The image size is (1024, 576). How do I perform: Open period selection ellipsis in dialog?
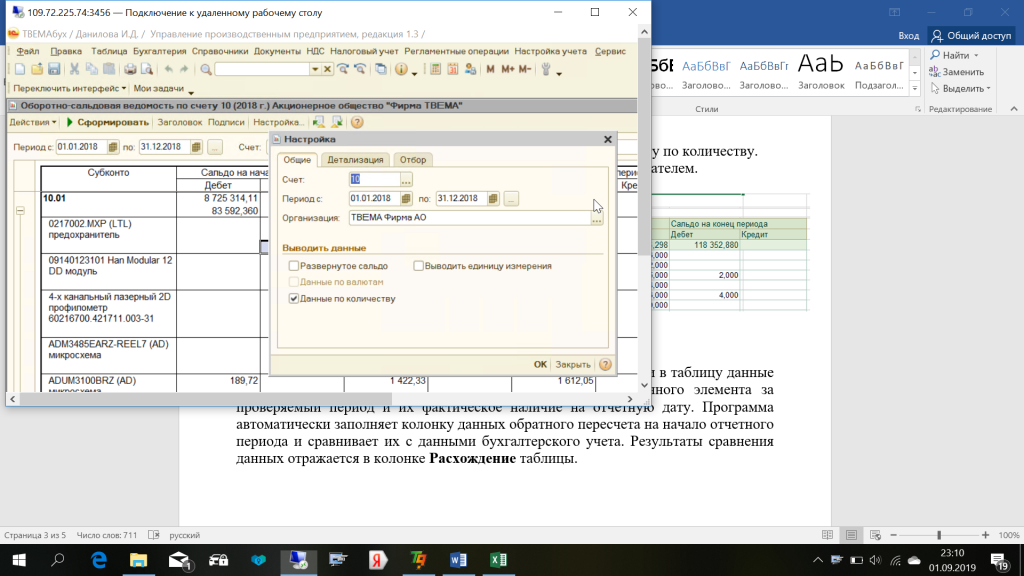(x=511, y=199)
